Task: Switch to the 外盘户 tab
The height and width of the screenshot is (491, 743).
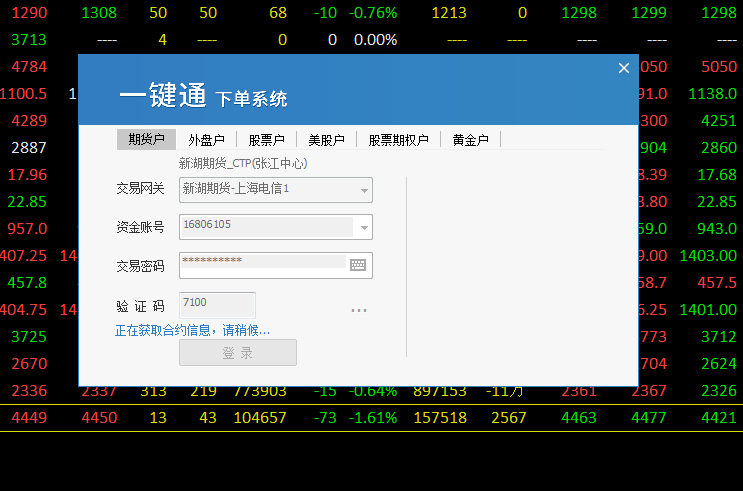Action: (206, 140)
